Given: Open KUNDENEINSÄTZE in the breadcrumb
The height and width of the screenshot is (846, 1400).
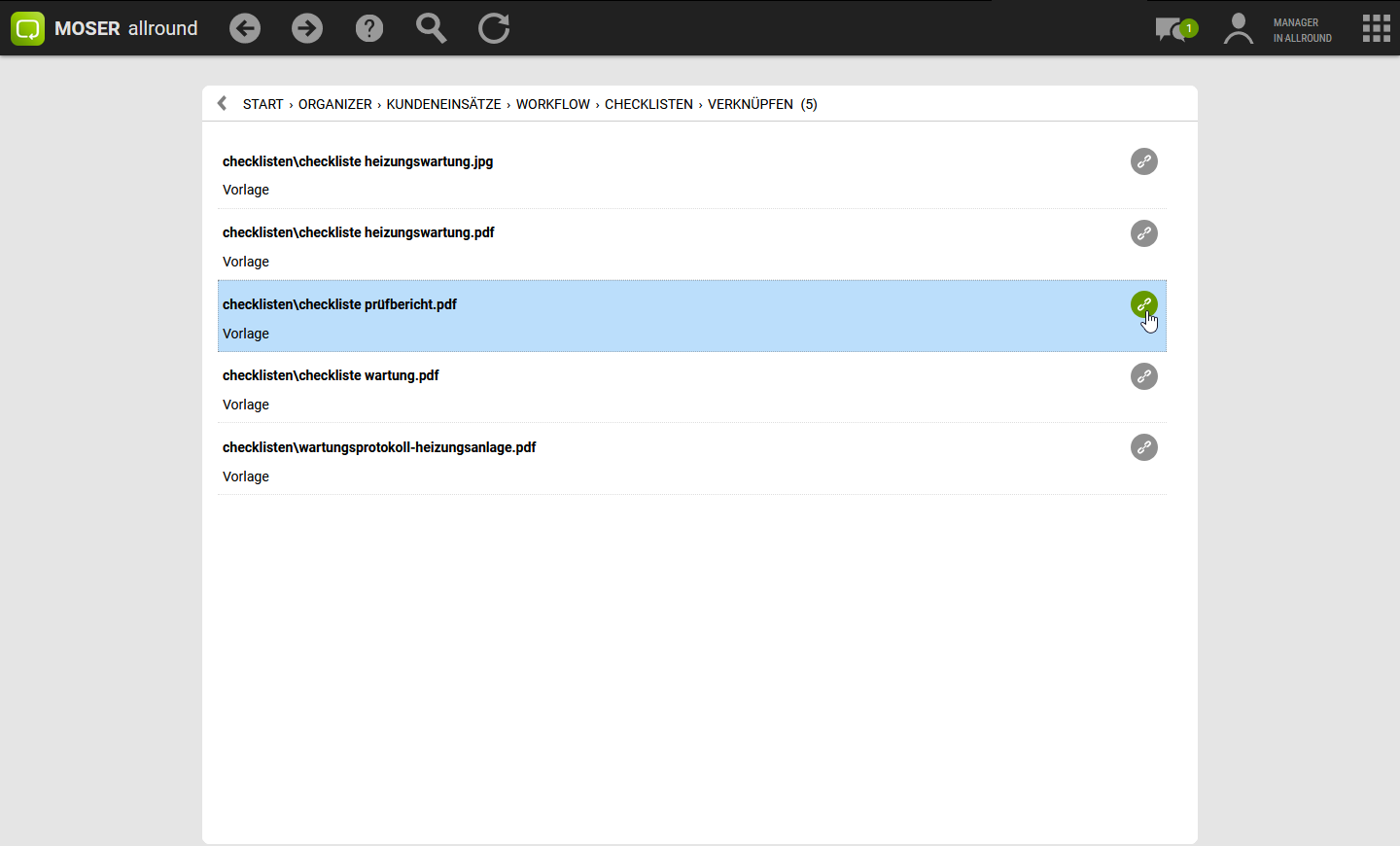Looking at the screenshot, I should [x=443, y=104].
